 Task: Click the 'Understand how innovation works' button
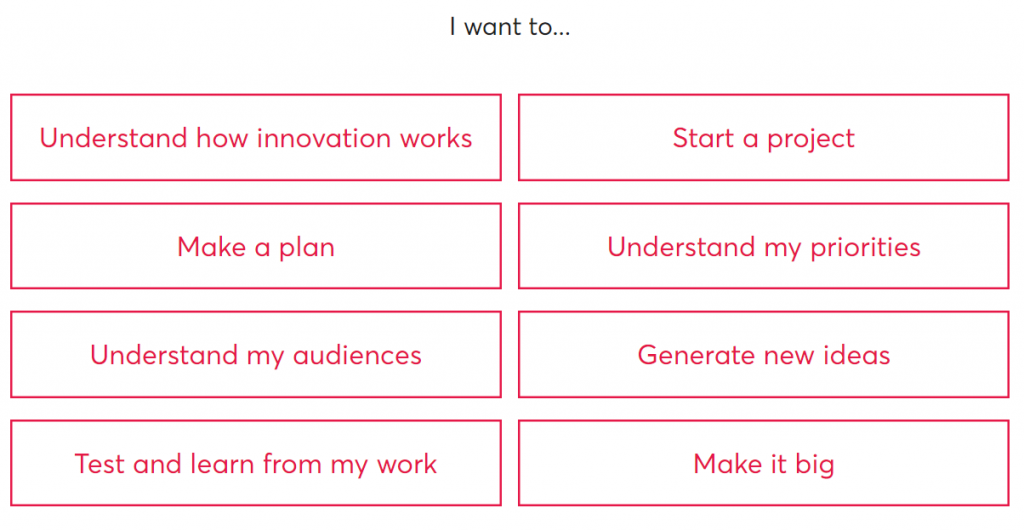click(x=256, y=137)
